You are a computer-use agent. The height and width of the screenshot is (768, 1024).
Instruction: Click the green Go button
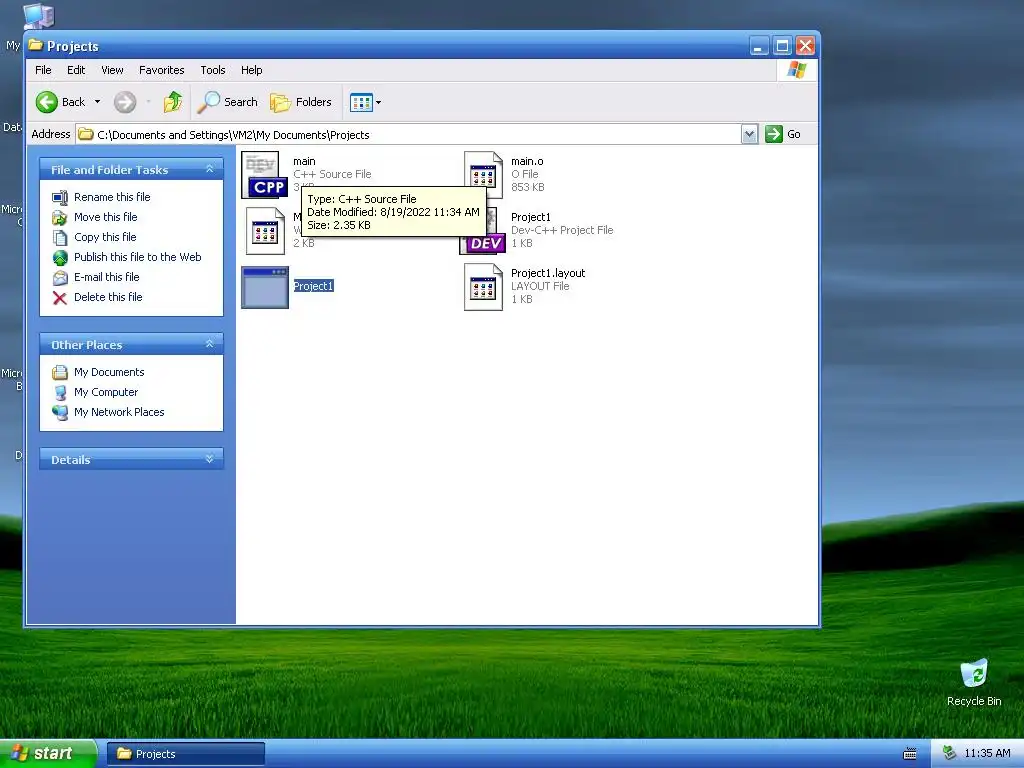point(783,134)
